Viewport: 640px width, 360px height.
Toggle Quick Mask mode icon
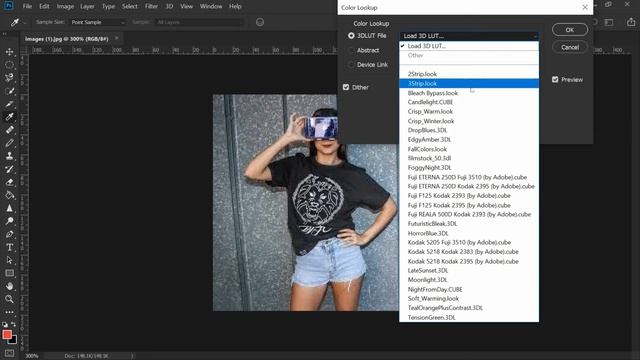pos(9,353)
